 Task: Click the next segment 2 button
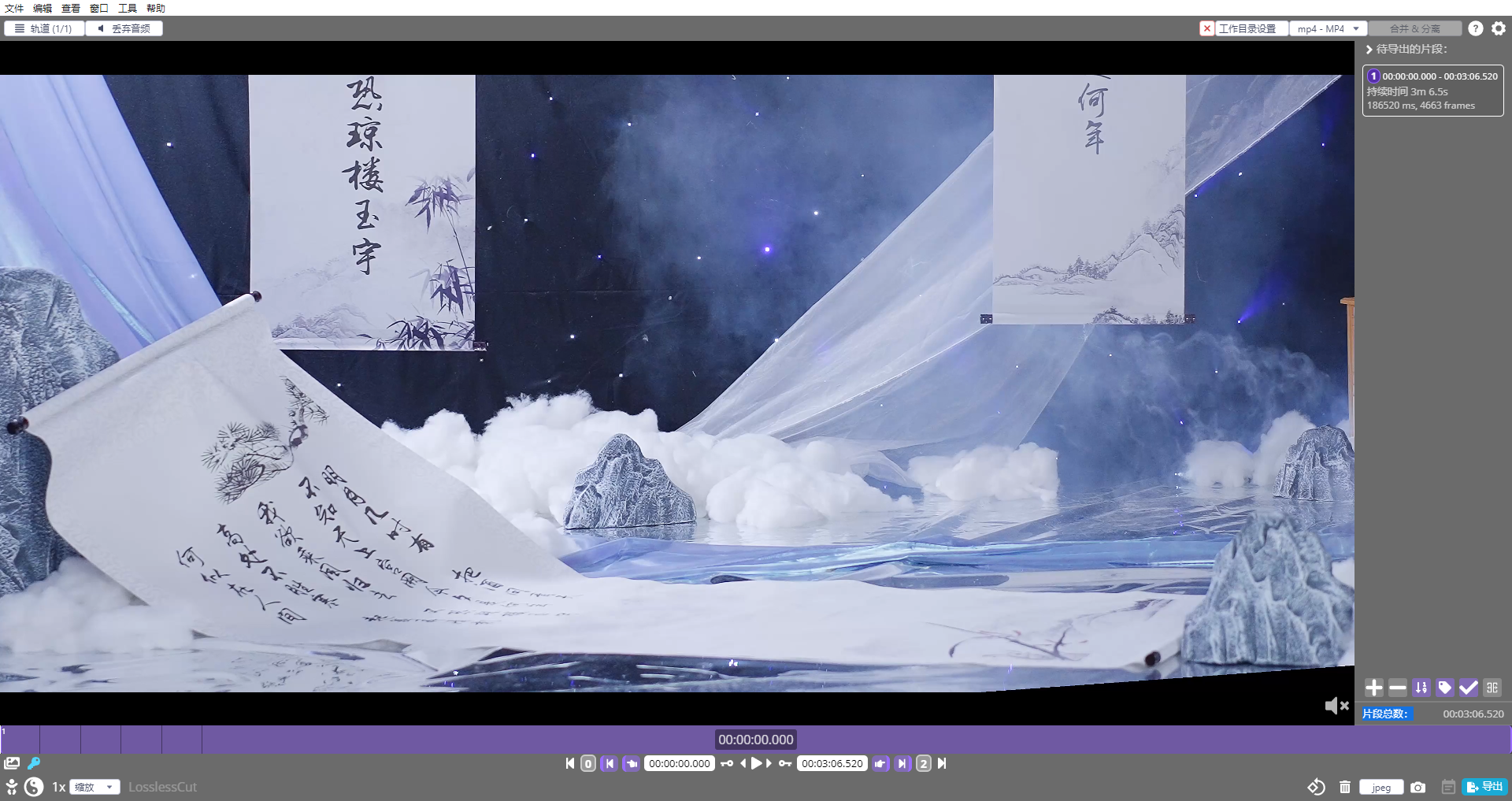tap(924, 763)
